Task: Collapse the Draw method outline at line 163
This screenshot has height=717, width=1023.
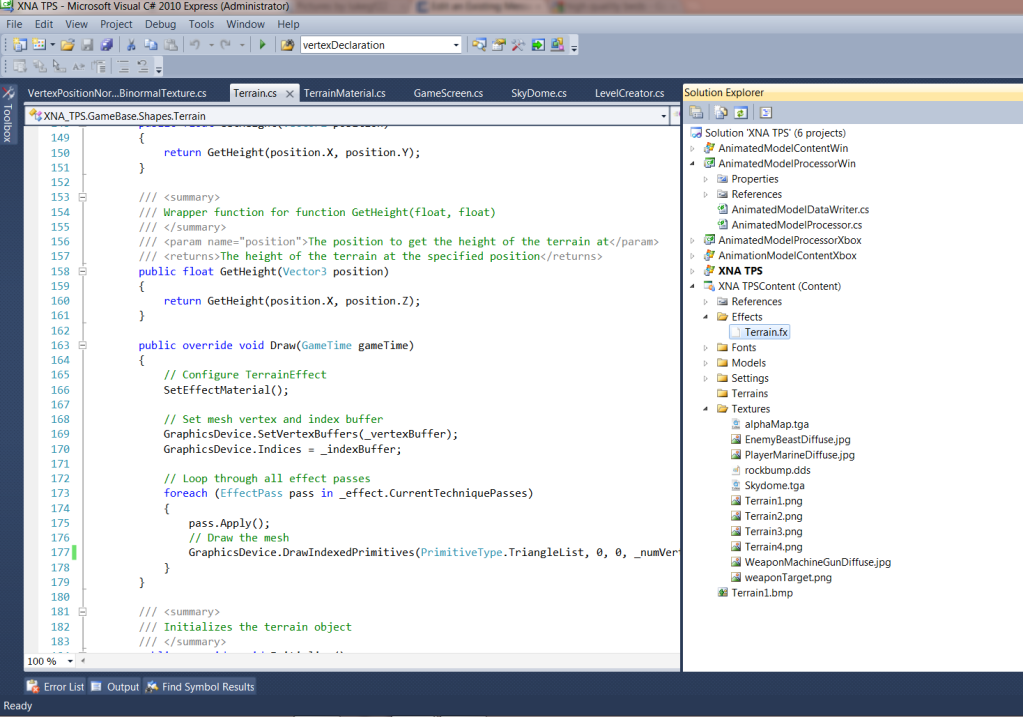Action: click(x=83, y=345)
